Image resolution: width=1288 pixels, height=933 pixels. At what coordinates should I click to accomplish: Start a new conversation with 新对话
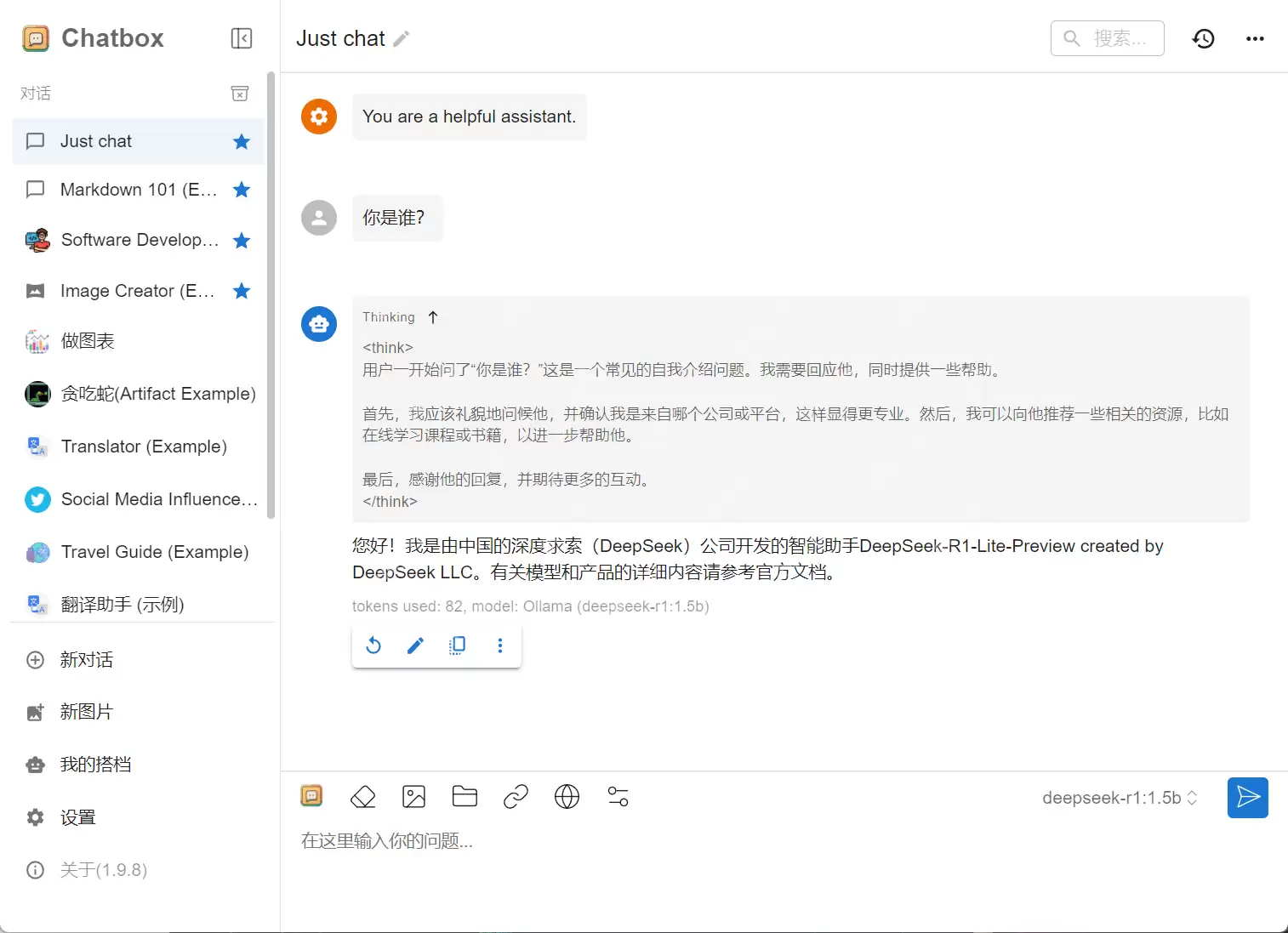coord(86,660)
